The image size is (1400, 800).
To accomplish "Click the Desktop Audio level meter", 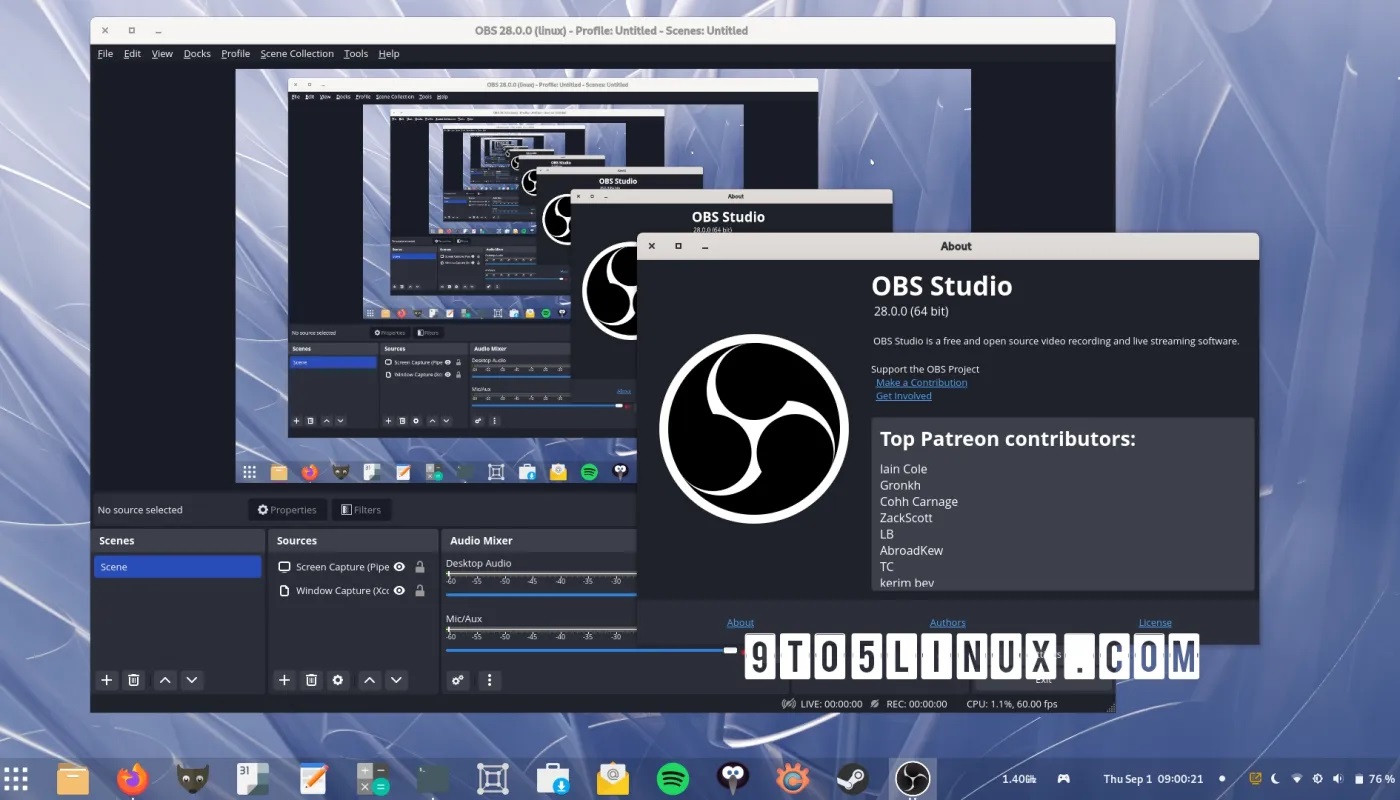I will click(541, 575).
